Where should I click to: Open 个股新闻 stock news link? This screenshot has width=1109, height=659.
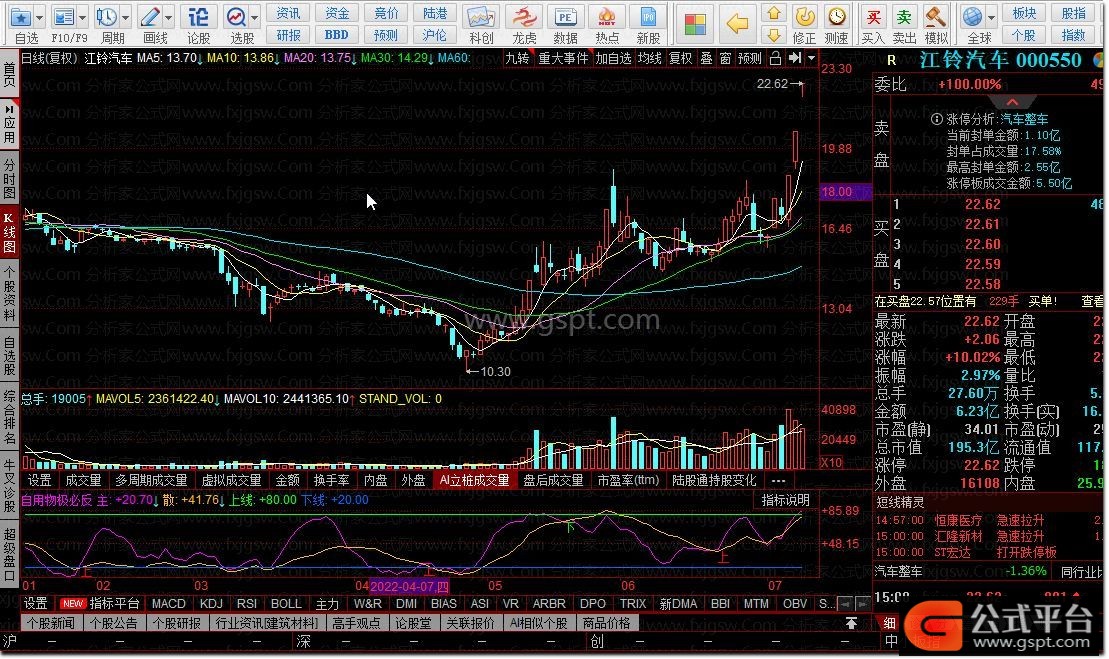point(52,623)
